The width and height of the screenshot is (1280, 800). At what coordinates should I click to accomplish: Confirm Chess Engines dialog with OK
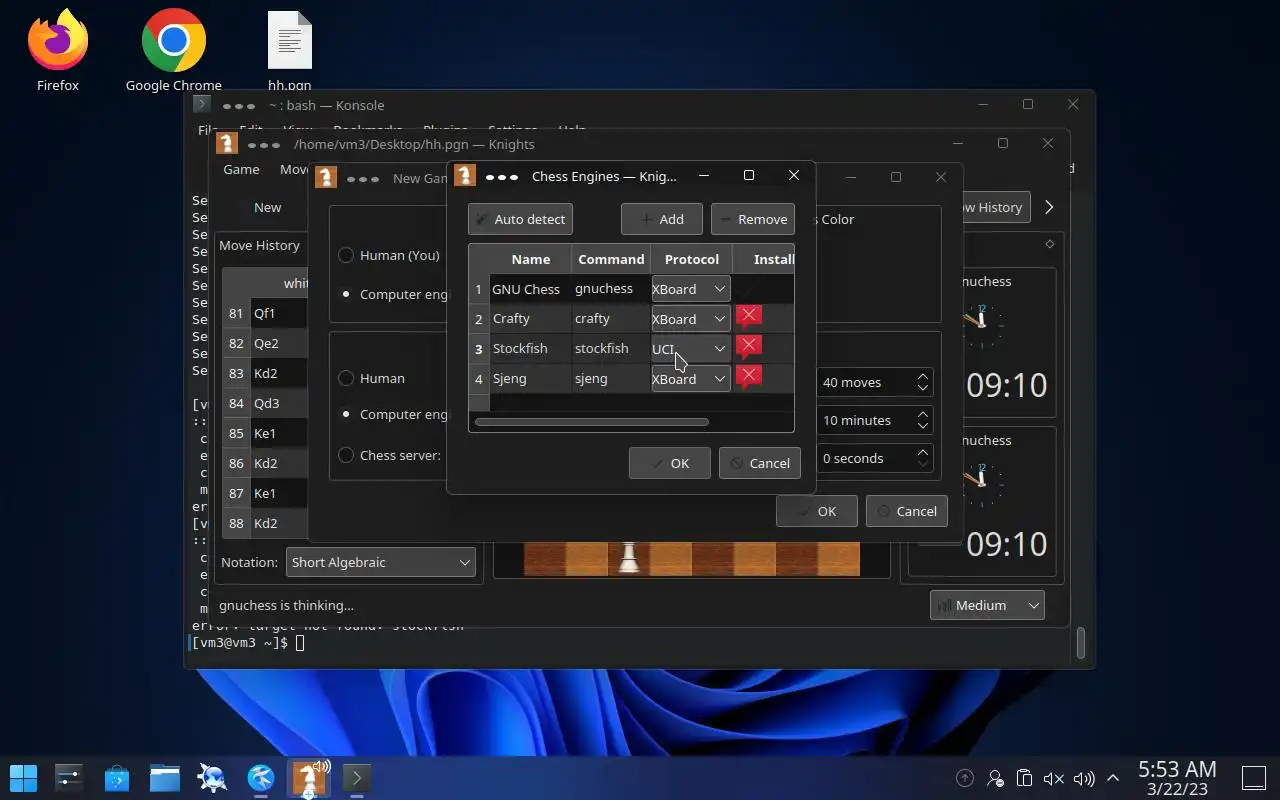click(670, 463)
